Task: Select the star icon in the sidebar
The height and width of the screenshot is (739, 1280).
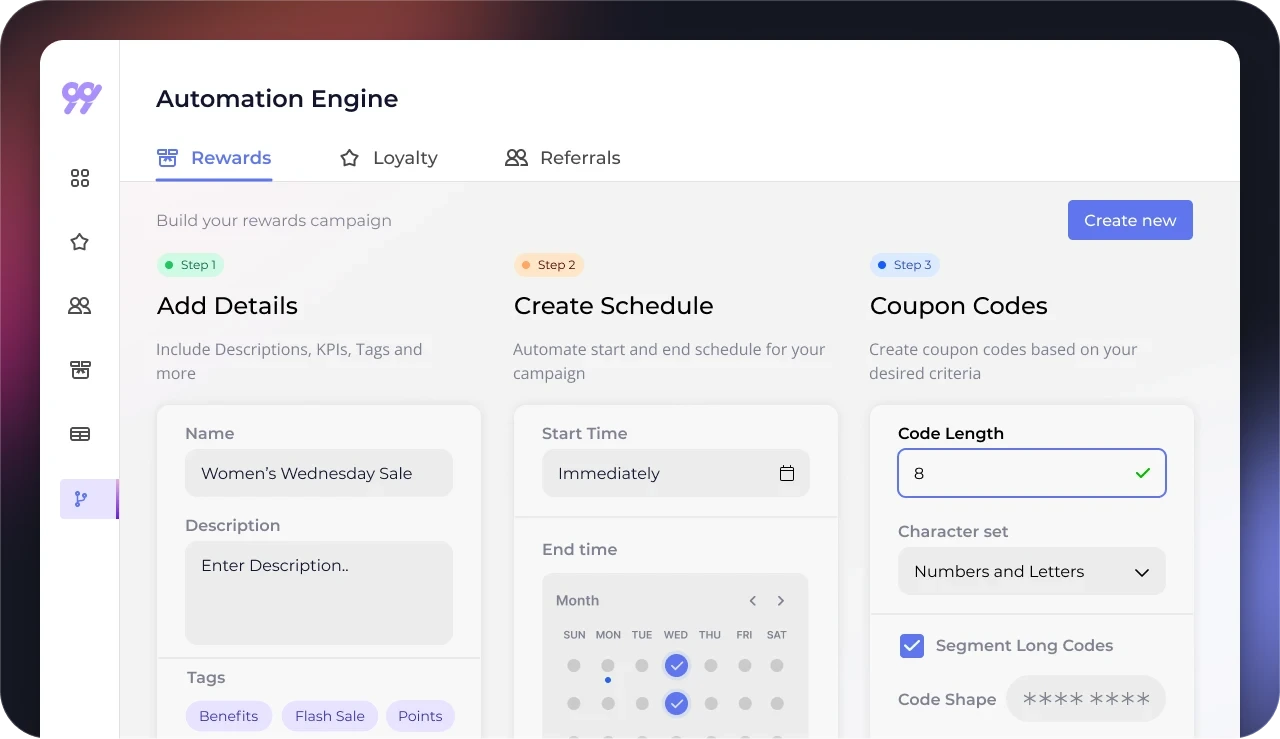Action: pyautogui.click(x=80, y=242)
